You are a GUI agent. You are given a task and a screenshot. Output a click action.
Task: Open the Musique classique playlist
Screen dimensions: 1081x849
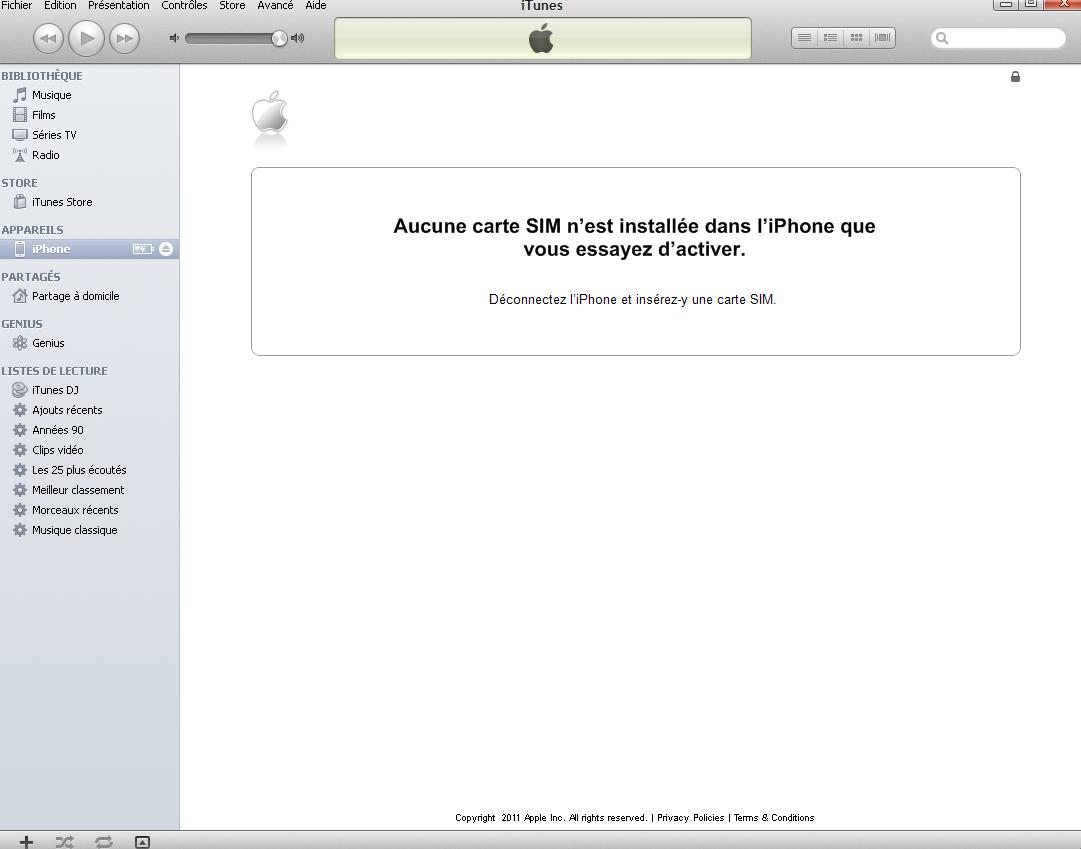point(90,530)
